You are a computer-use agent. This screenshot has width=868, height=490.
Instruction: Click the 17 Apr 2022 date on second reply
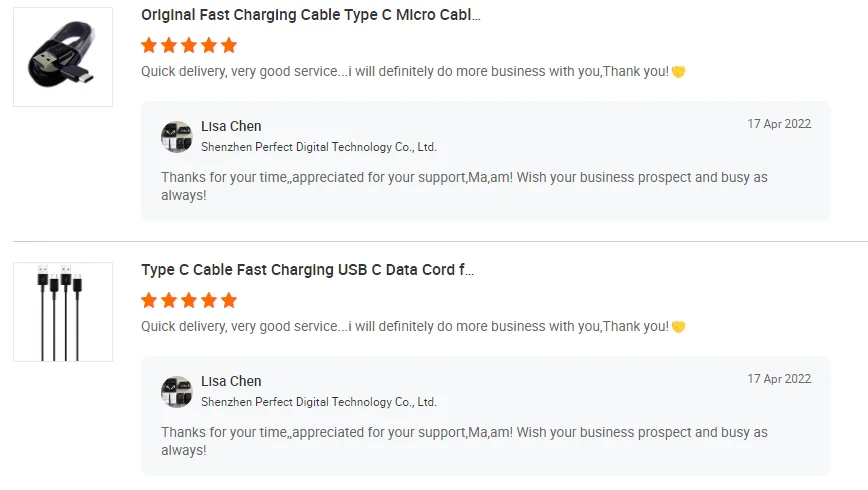[779, 379]
